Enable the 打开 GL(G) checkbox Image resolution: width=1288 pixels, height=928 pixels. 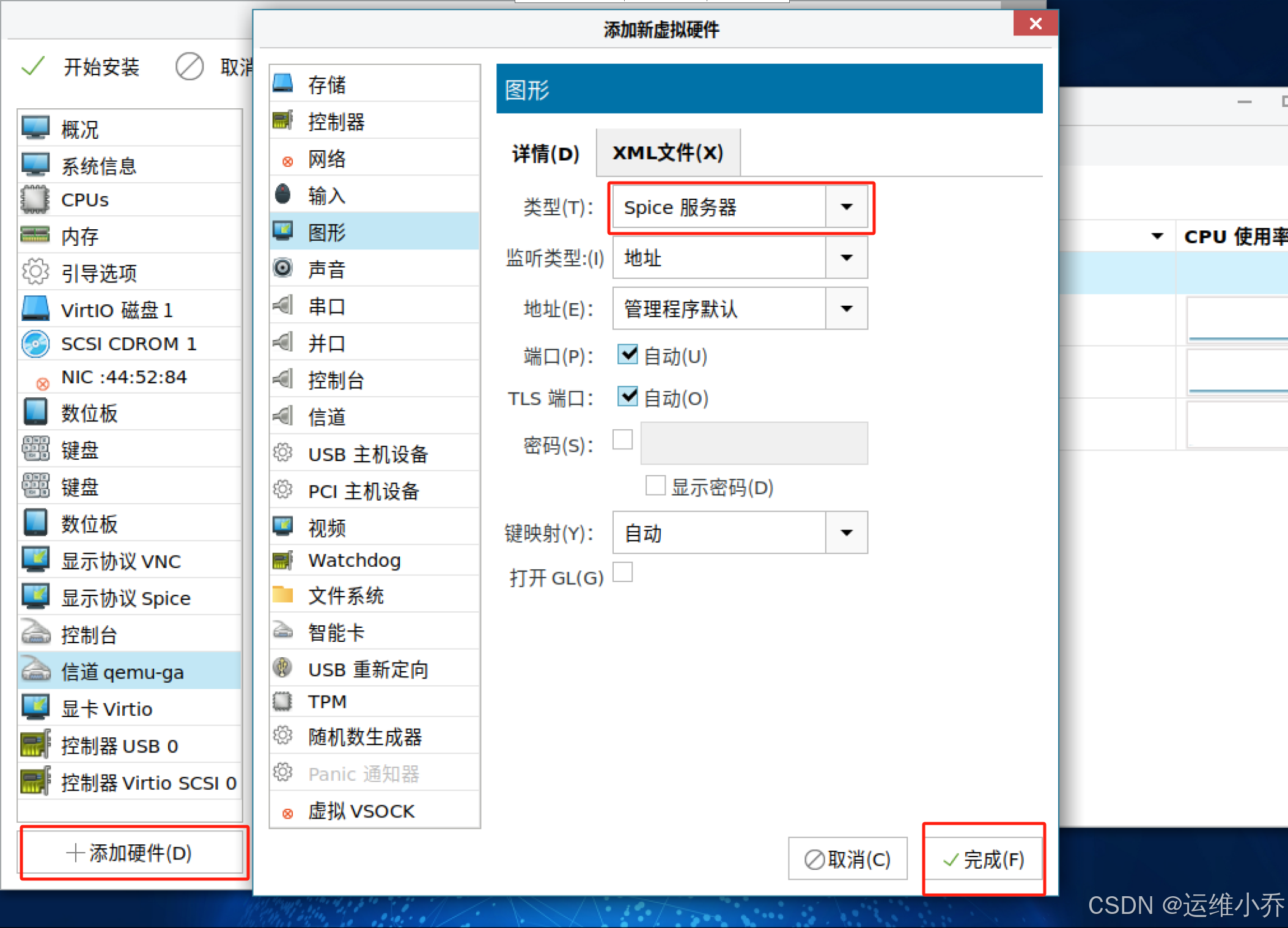pos(622,573)
